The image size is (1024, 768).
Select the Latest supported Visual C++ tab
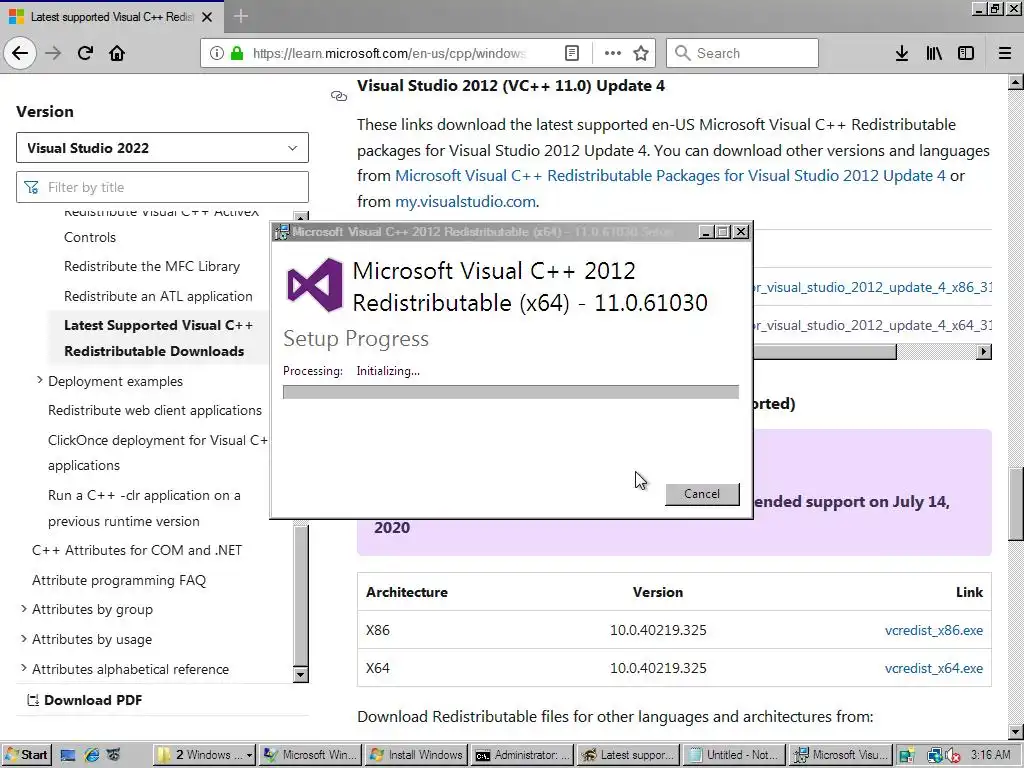[x=112, y=17]
